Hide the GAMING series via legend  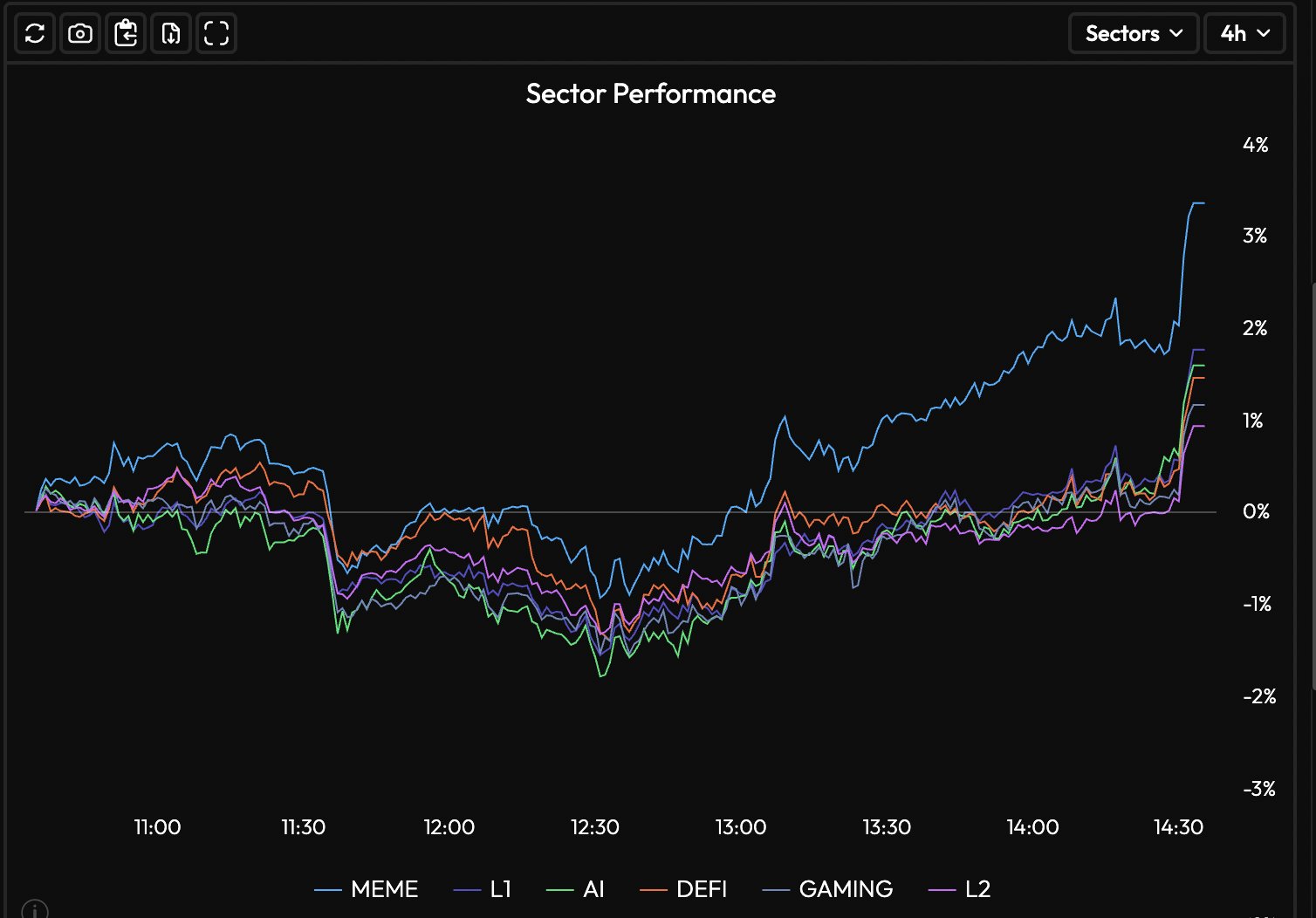pos(827,889)
